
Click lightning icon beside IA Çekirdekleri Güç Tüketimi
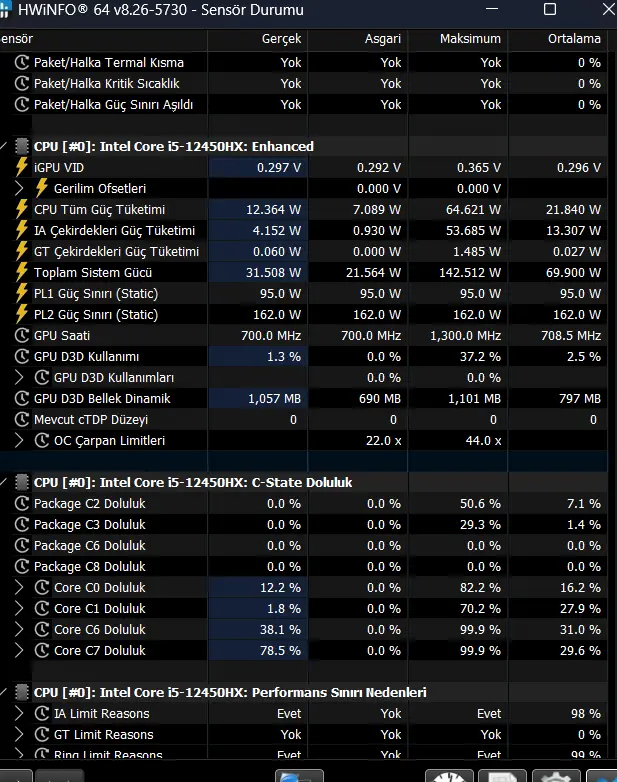point(21,230)
